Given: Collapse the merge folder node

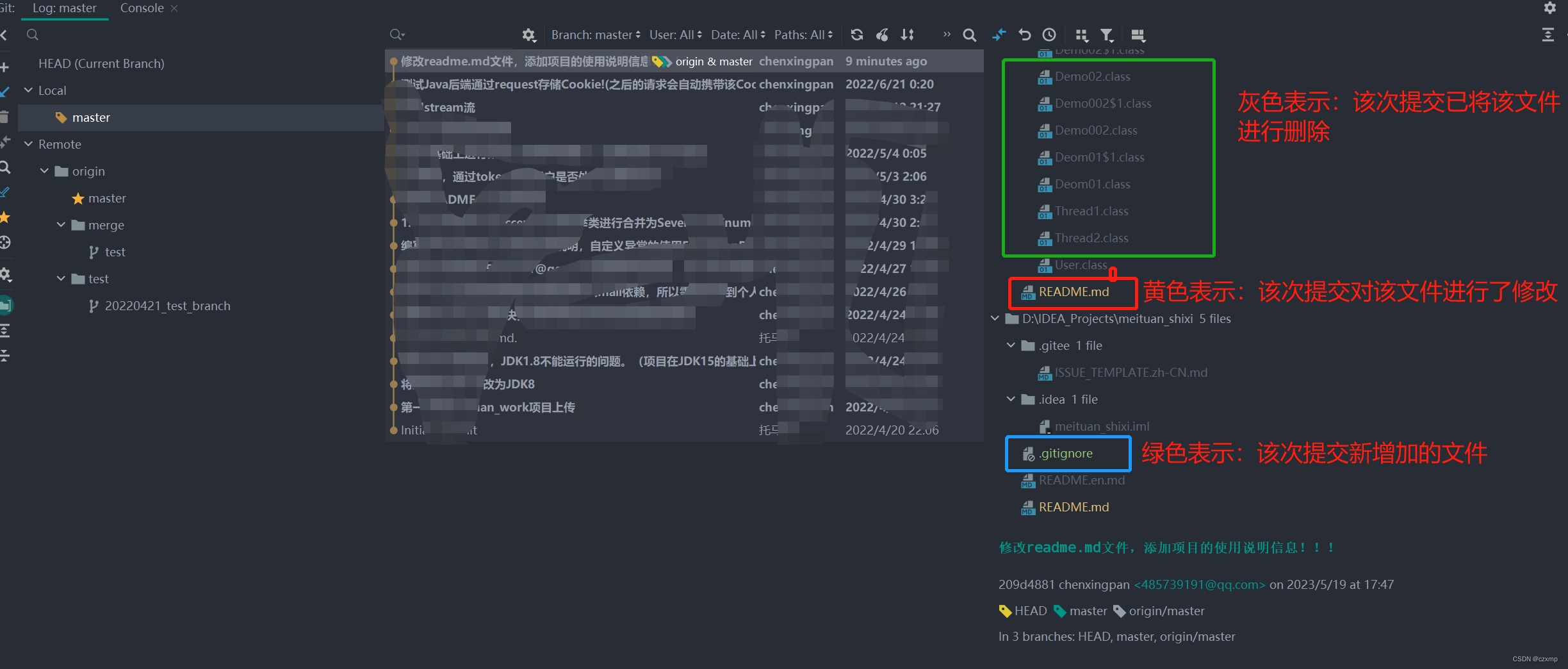Looking at the screenshot, I should click(61, 225).
